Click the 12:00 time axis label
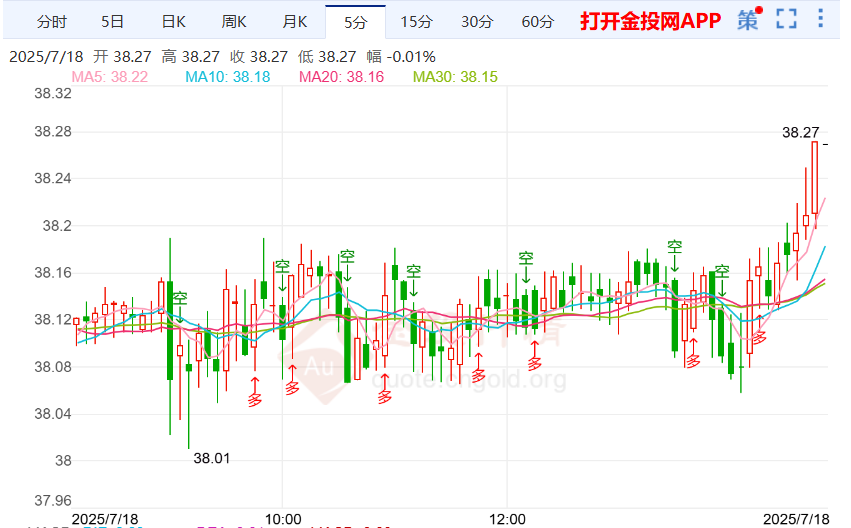 (507, 519)
